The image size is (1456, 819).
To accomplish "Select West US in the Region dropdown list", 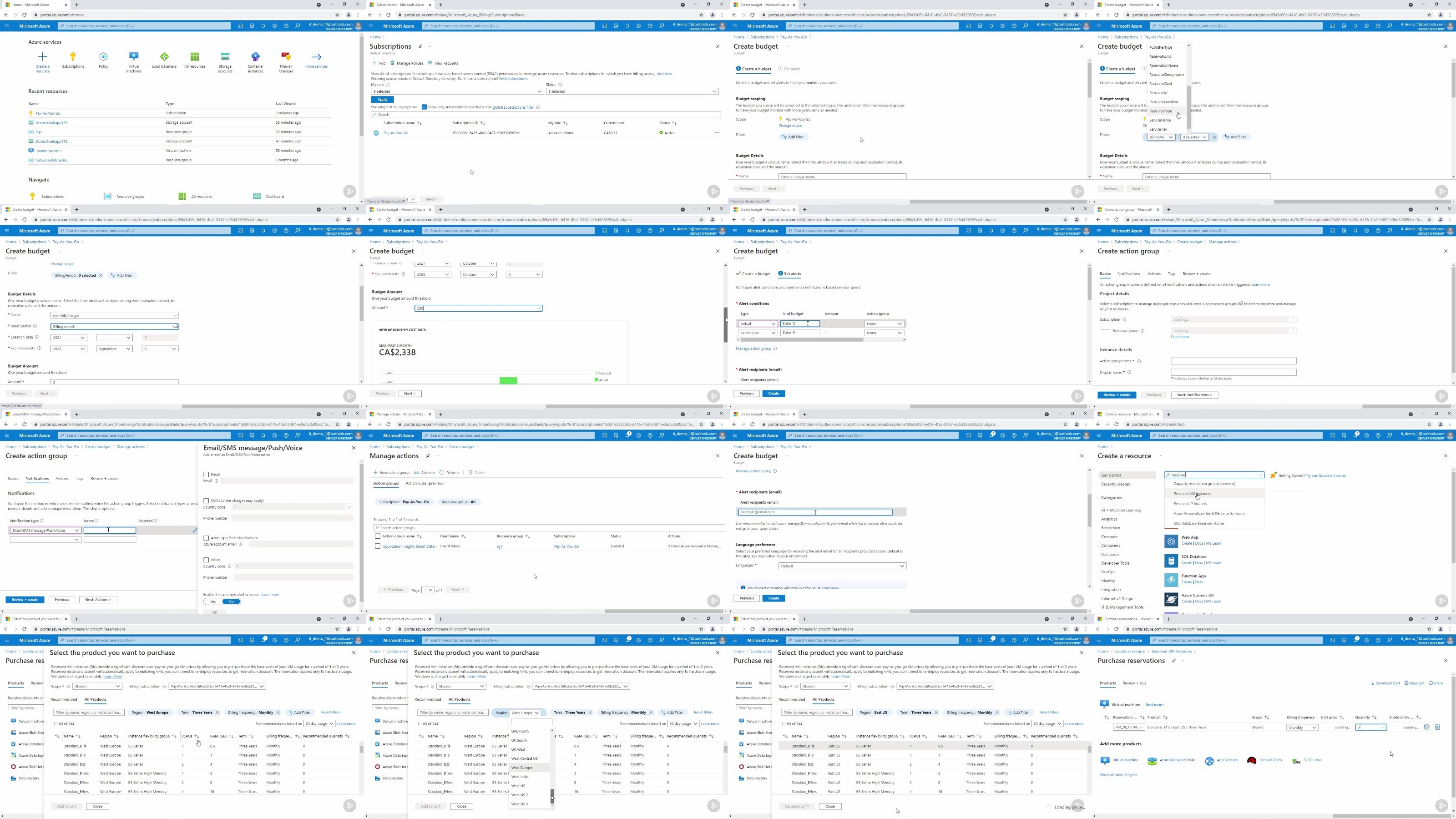I will point(518,786).
